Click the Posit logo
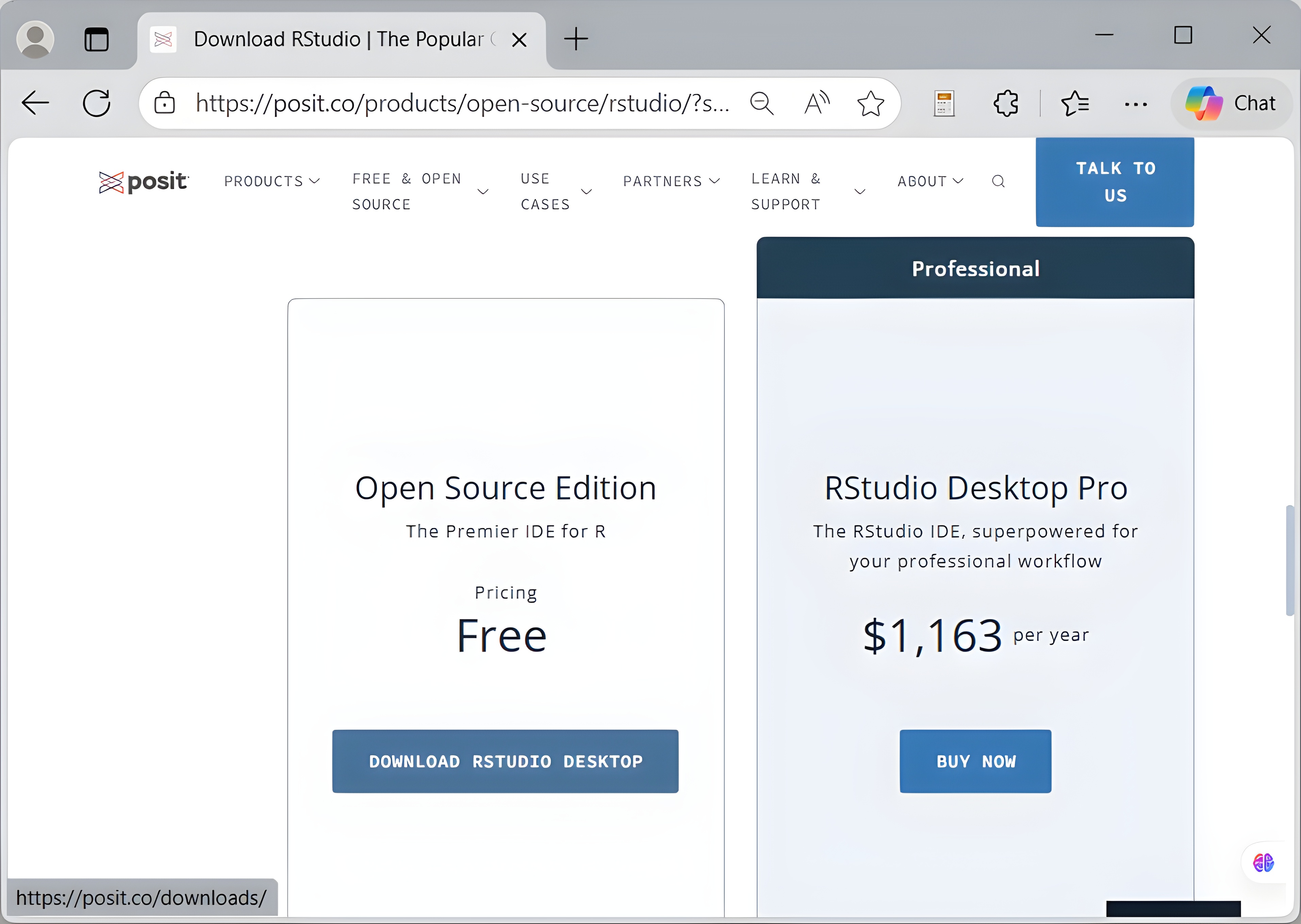The image size is (1301, 924). coord(143,182)
